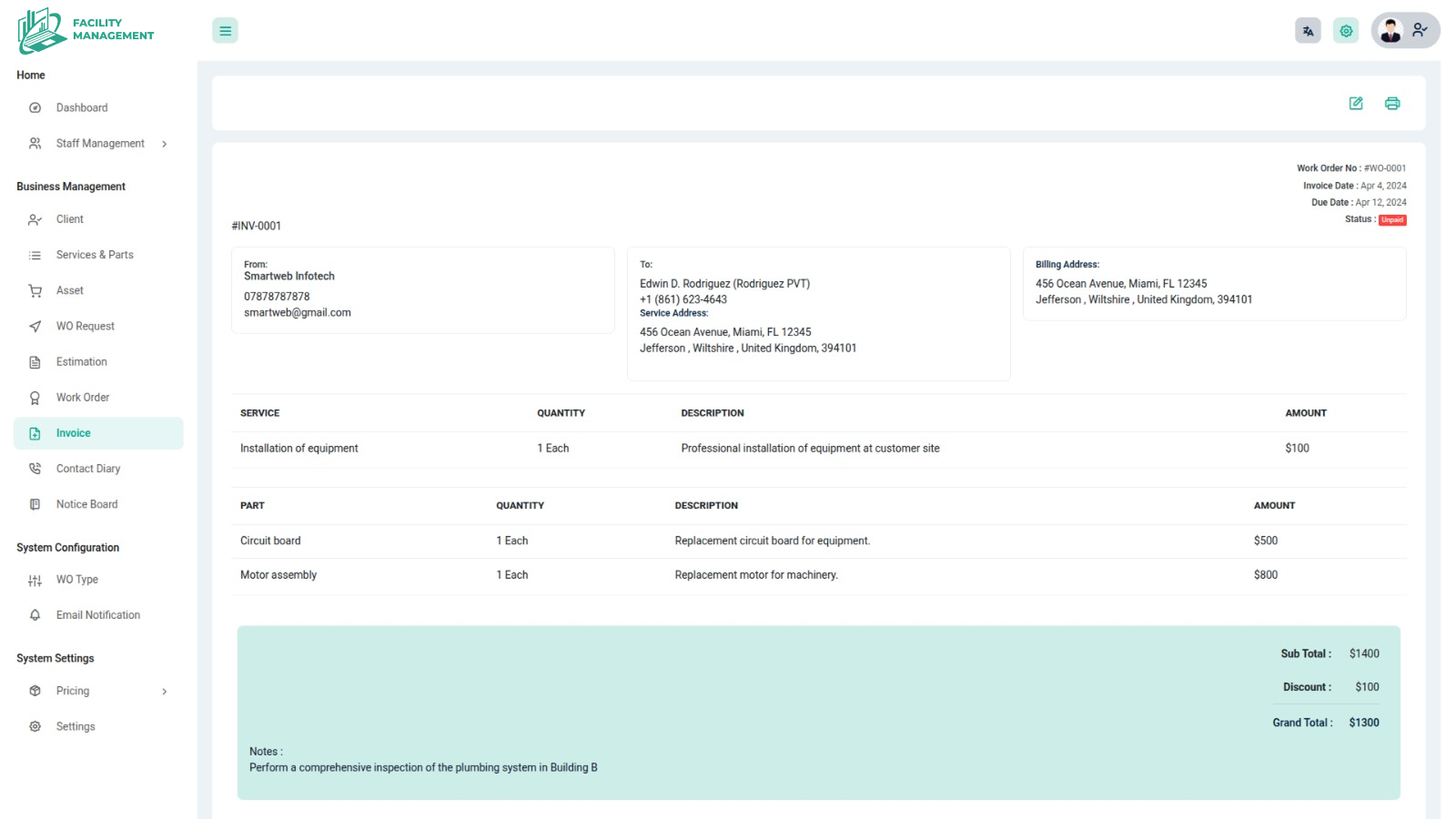Click the green settings gear icon in header
The height and width of the screenshot is (819, 1456).
point(1346,31)
